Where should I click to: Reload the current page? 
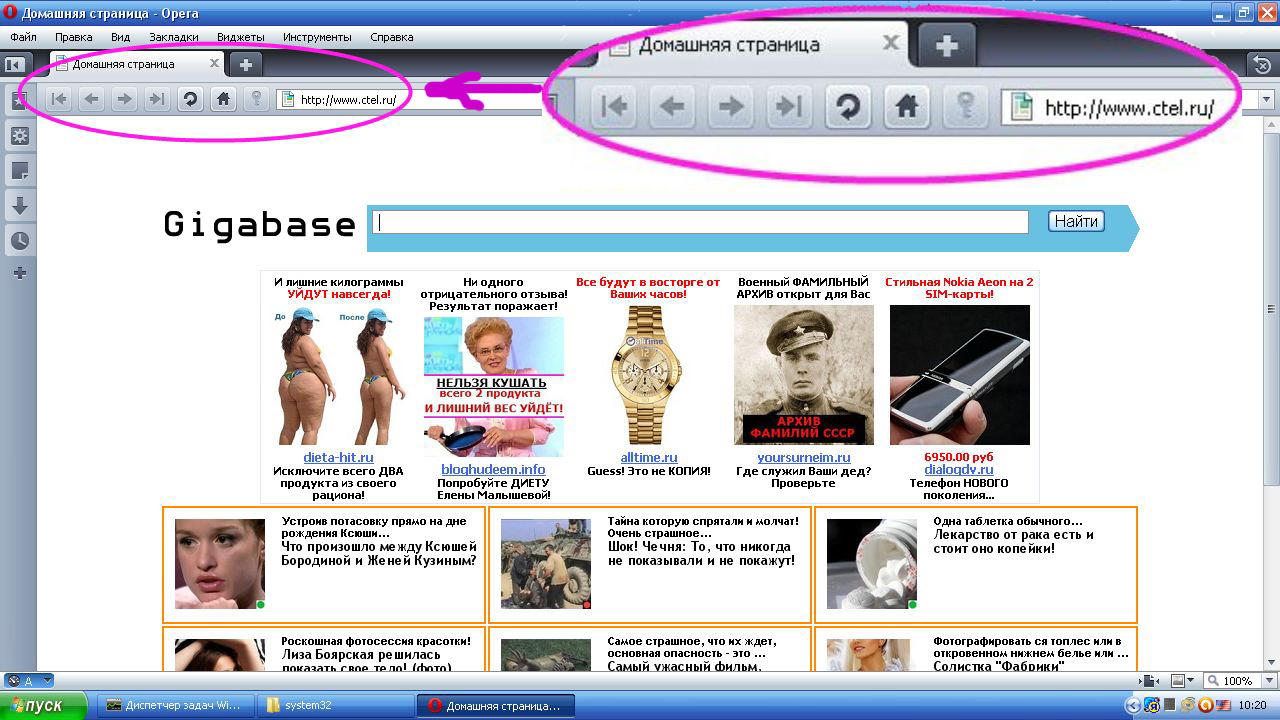pyautogui.click(x=189, y=99)
